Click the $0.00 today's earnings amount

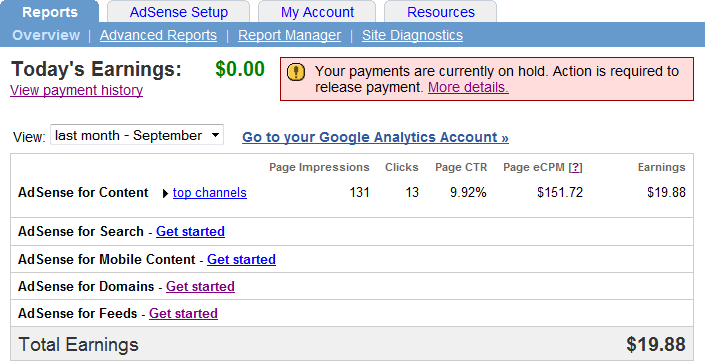[x=240, y=69]
